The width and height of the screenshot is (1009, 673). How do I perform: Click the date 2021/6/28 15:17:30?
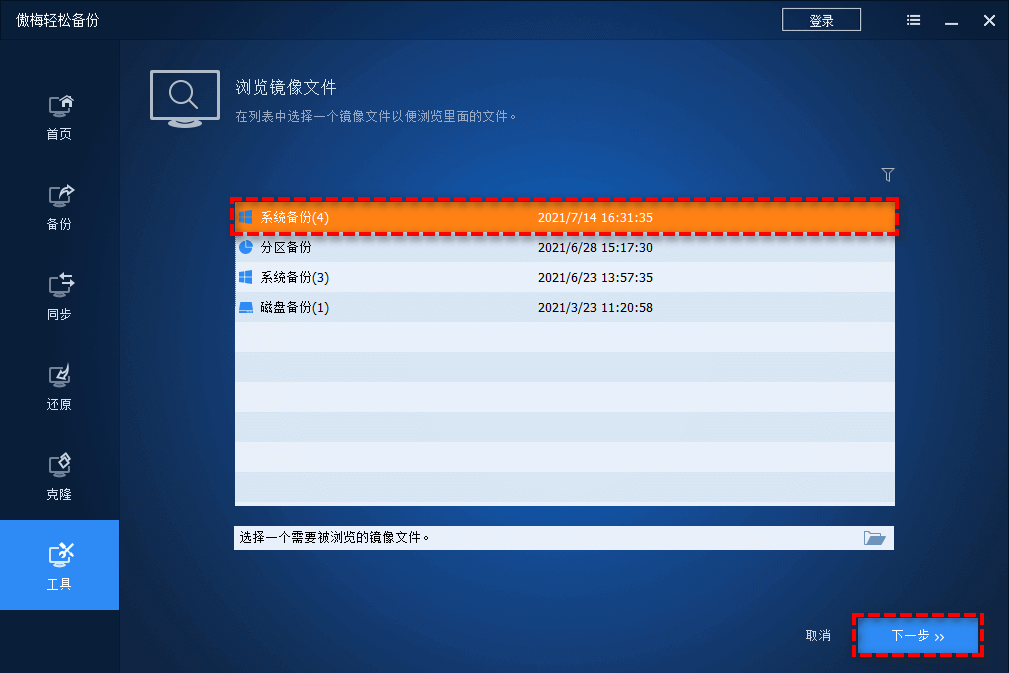pyautogui.click(x=595, y=247)
